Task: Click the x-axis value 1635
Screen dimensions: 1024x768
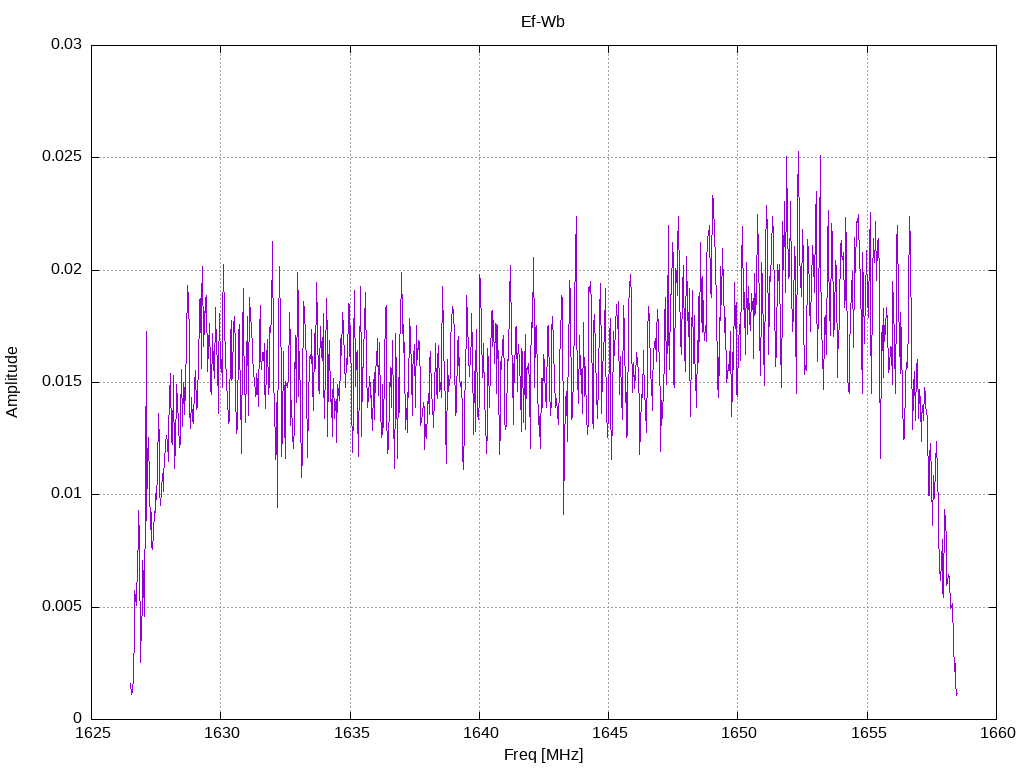Action: [351, 733]
